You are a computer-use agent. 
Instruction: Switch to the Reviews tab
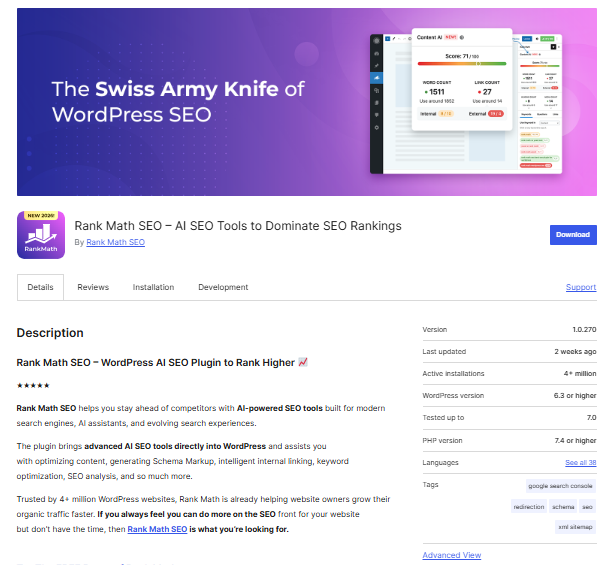coord(93,287)
